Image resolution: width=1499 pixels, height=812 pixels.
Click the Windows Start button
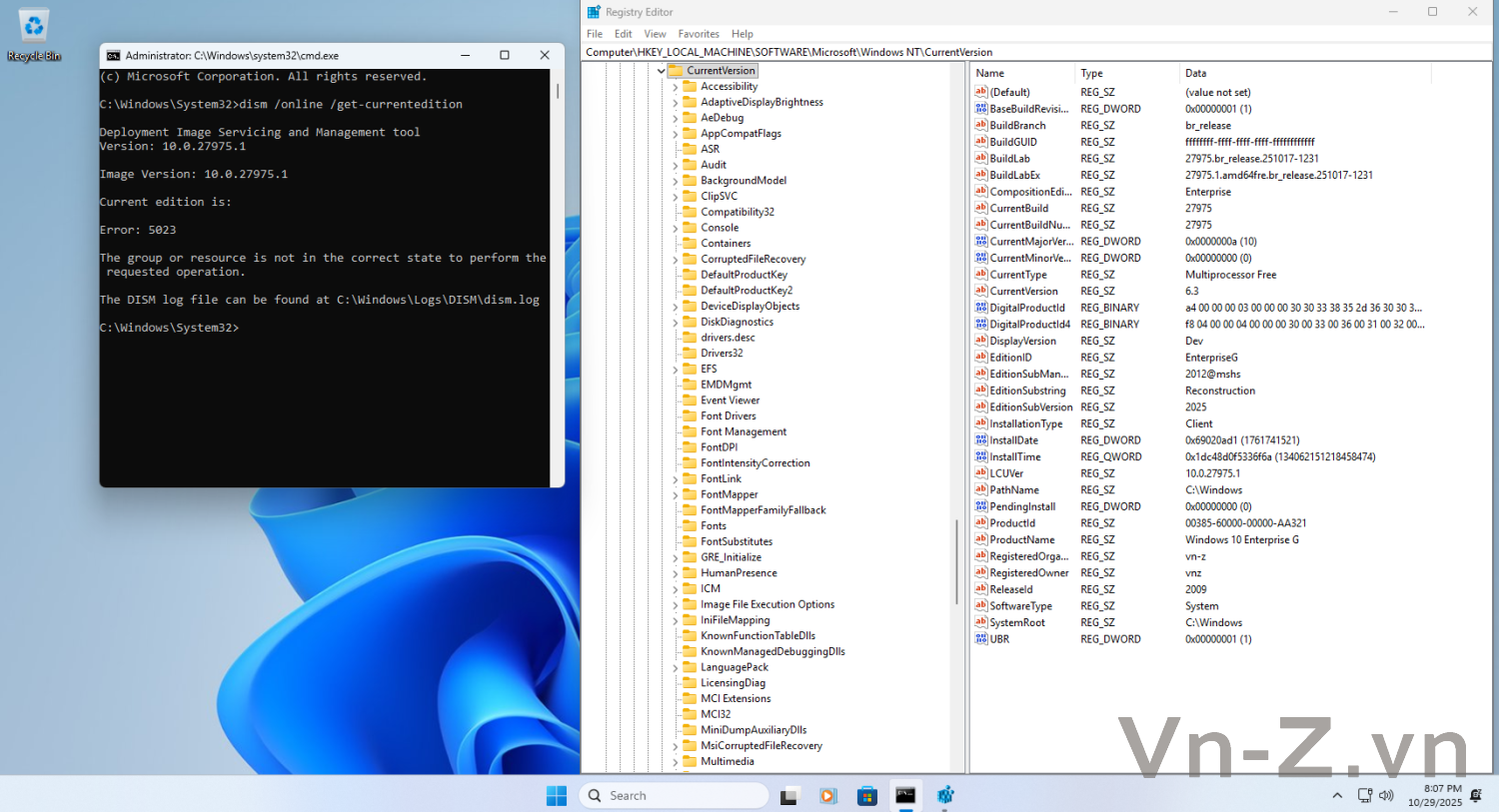pyautogui.click(x=557, y=796)
